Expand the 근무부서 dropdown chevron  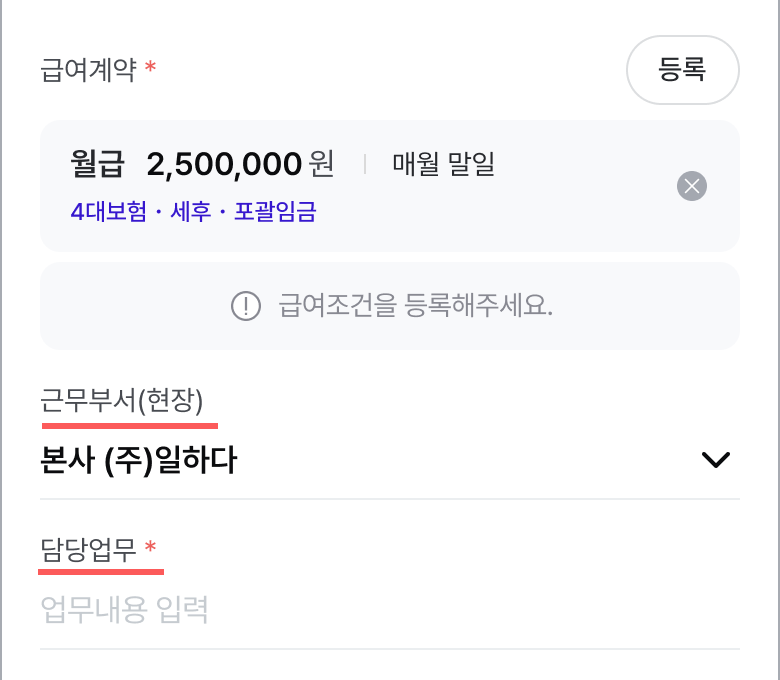715,460
